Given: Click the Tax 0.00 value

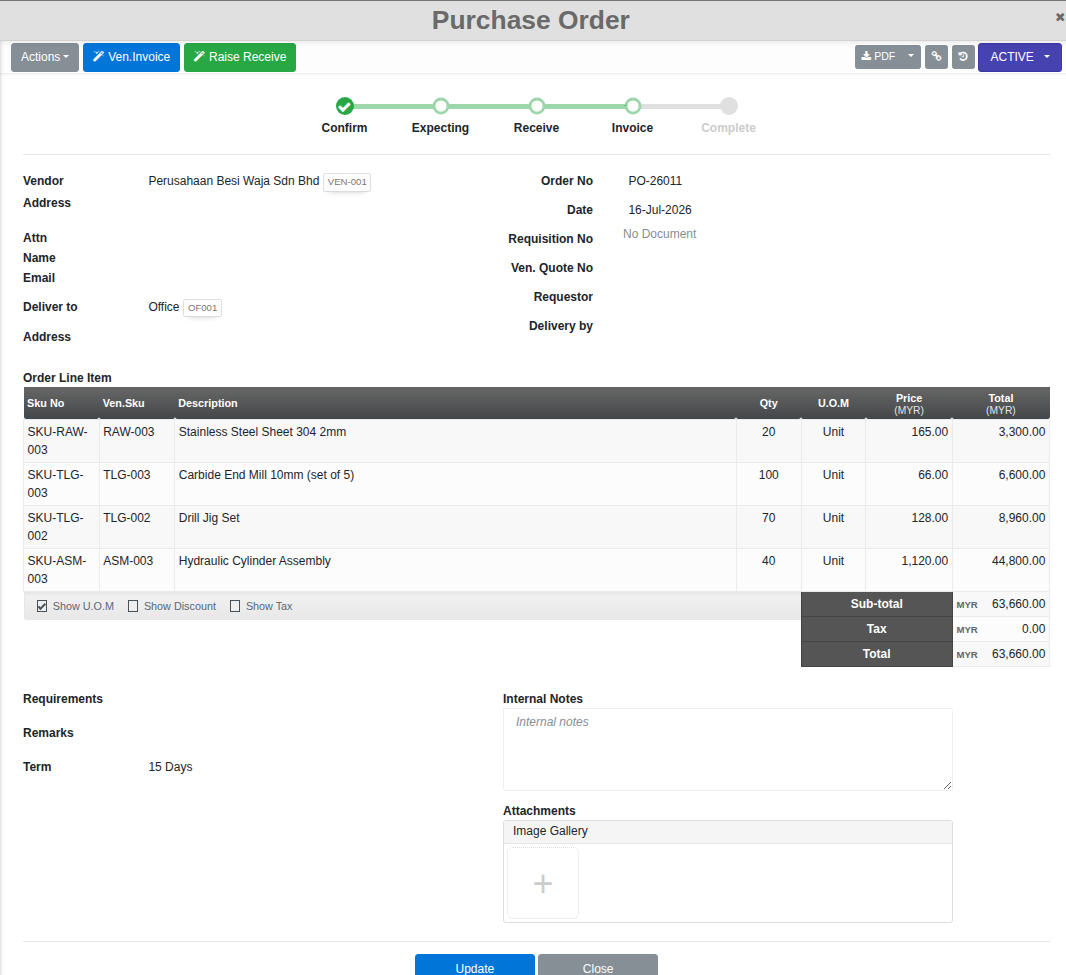Looking at the screenshot, I should click(x=1033, y=629).
